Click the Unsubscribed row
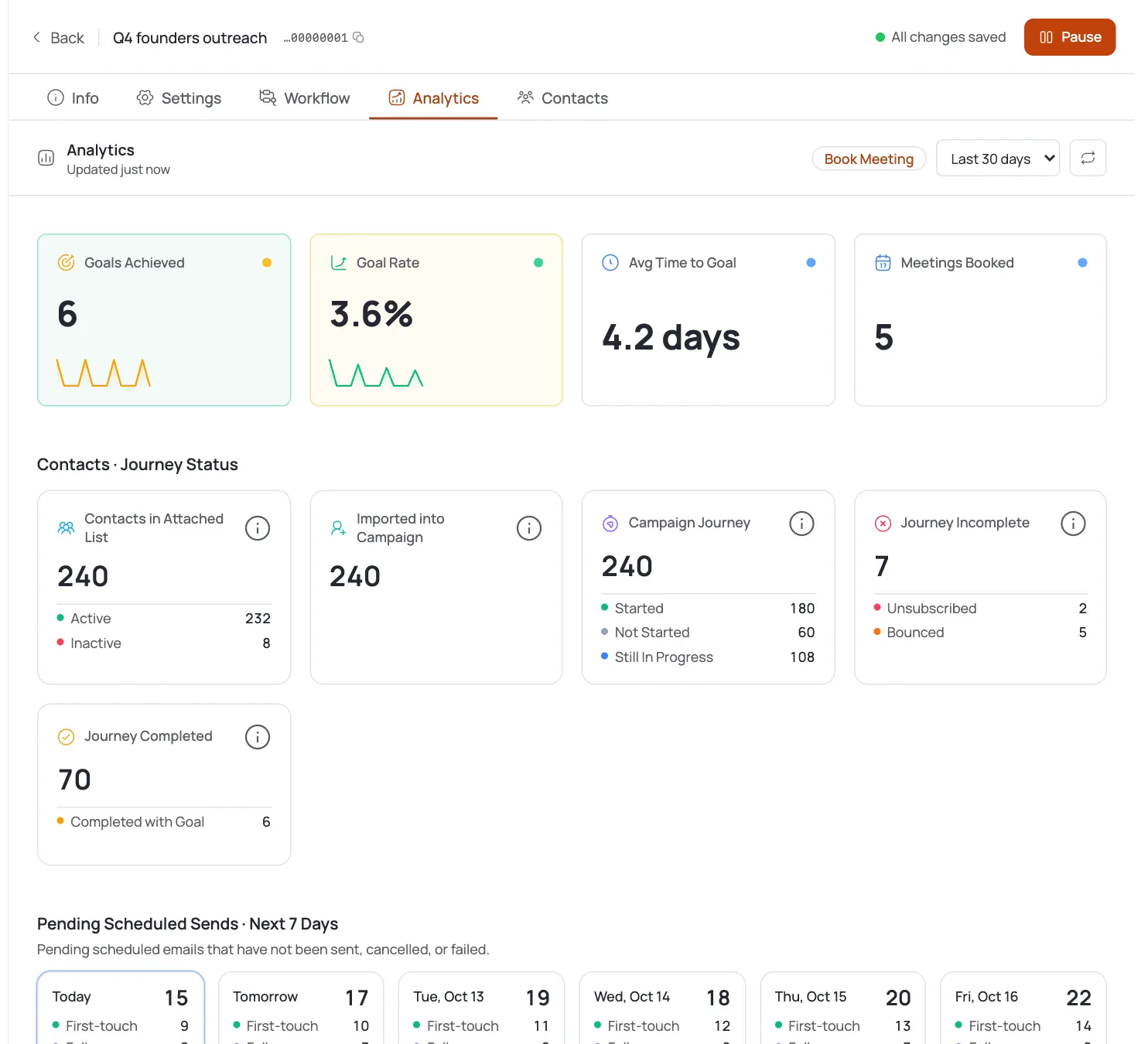The height and width of the screenshot is (1044, 1148). (x=980, y=609)
